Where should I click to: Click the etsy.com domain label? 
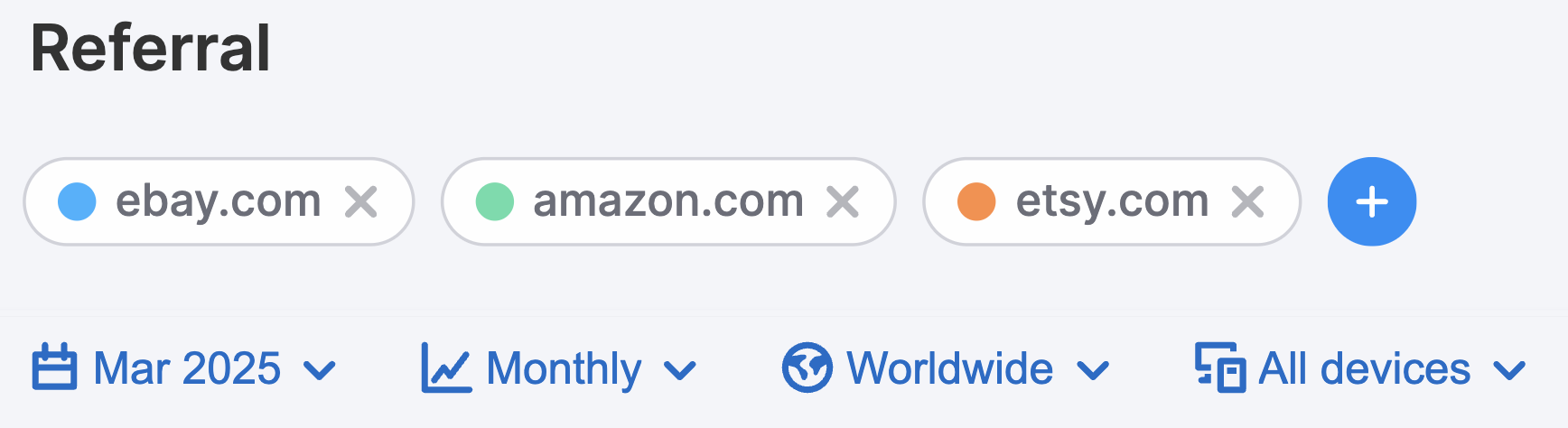pos(1112,200)
